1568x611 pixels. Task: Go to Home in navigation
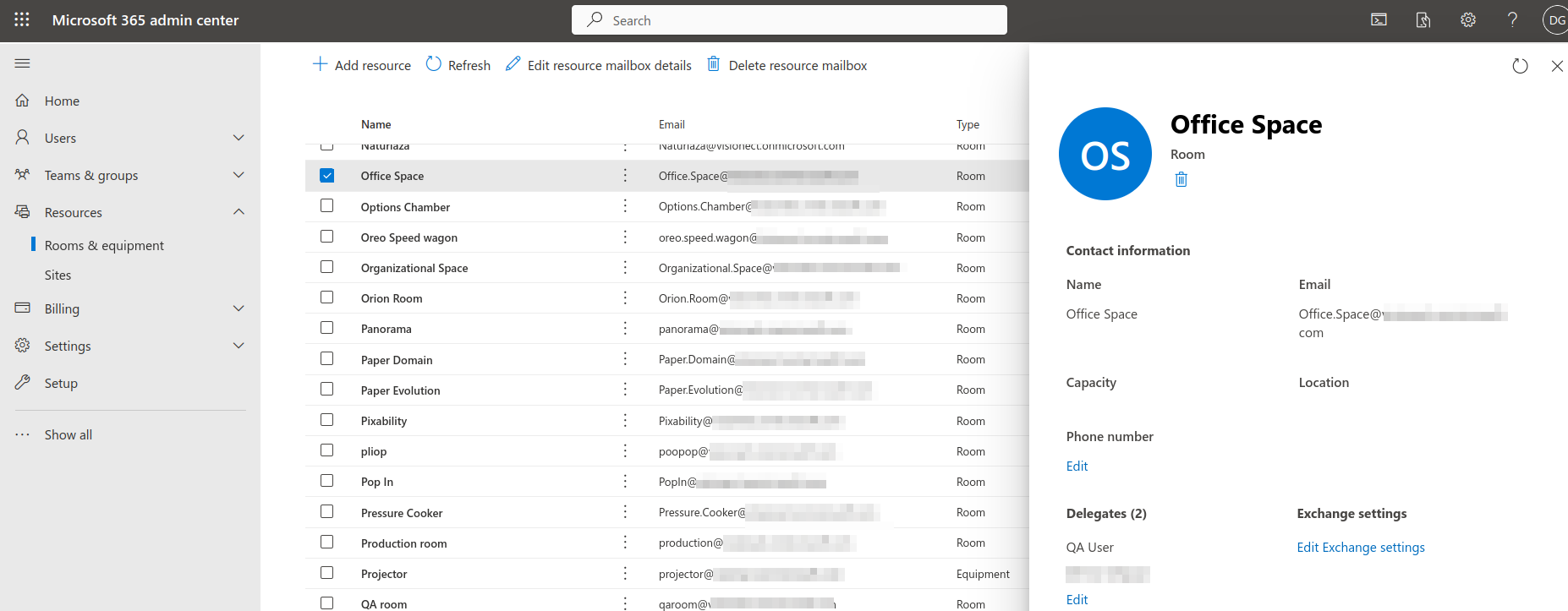[62, 101]
